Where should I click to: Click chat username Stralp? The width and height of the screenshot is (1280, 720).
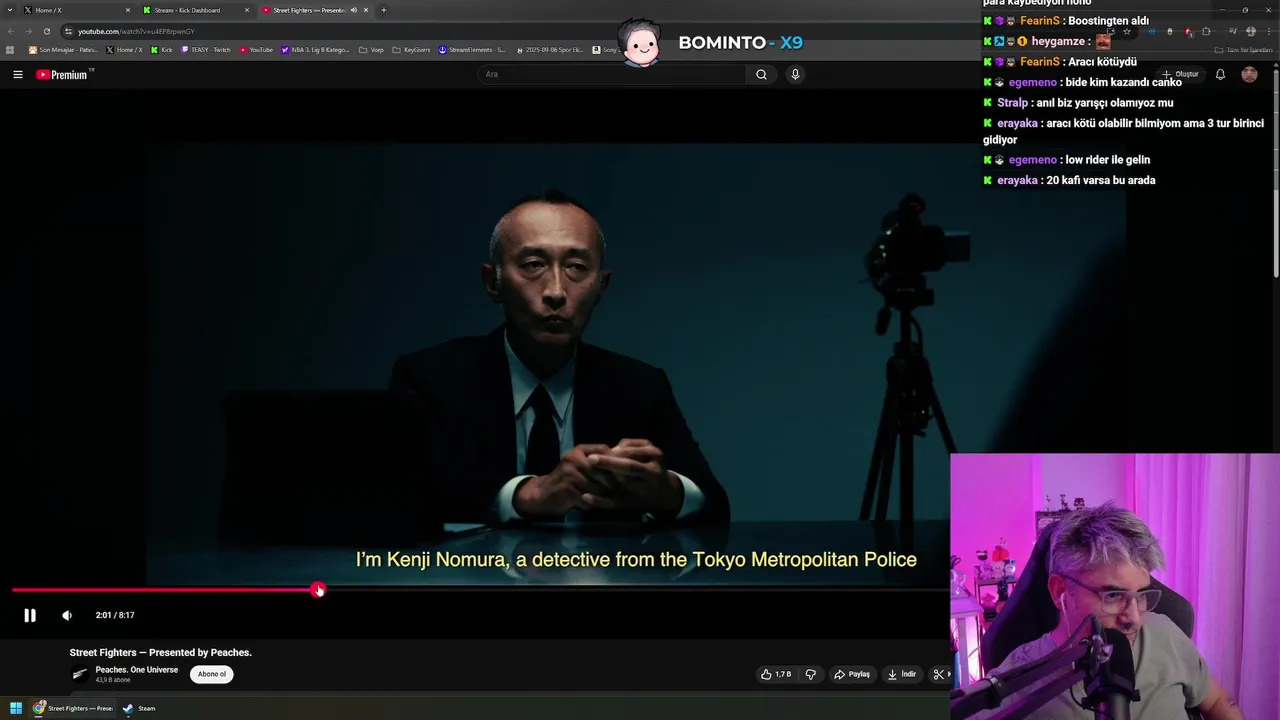(x=1012, y=103)
